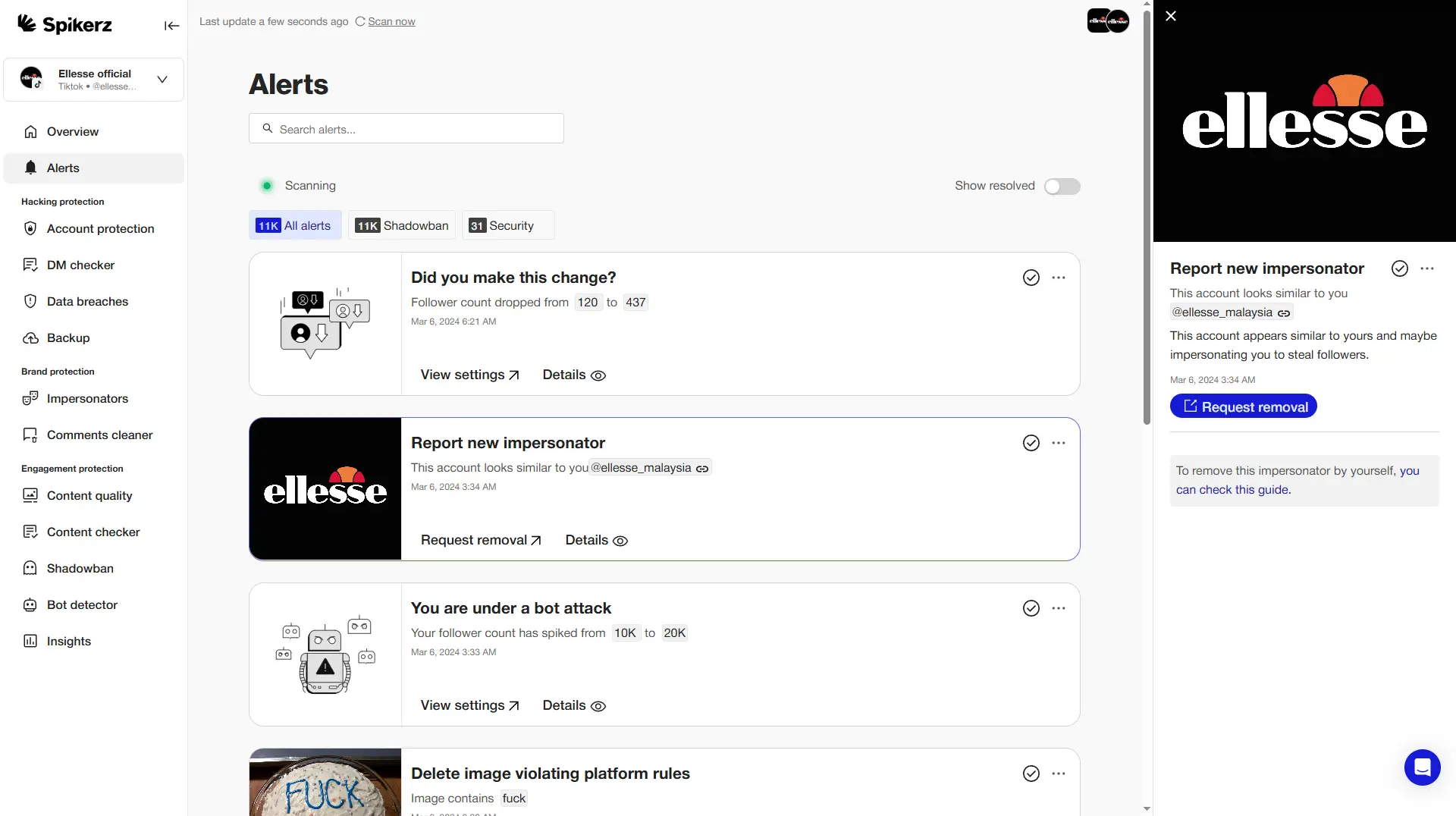Mark impersonator alert card as resolved
1456x816 pixels.
[1031, 444]
